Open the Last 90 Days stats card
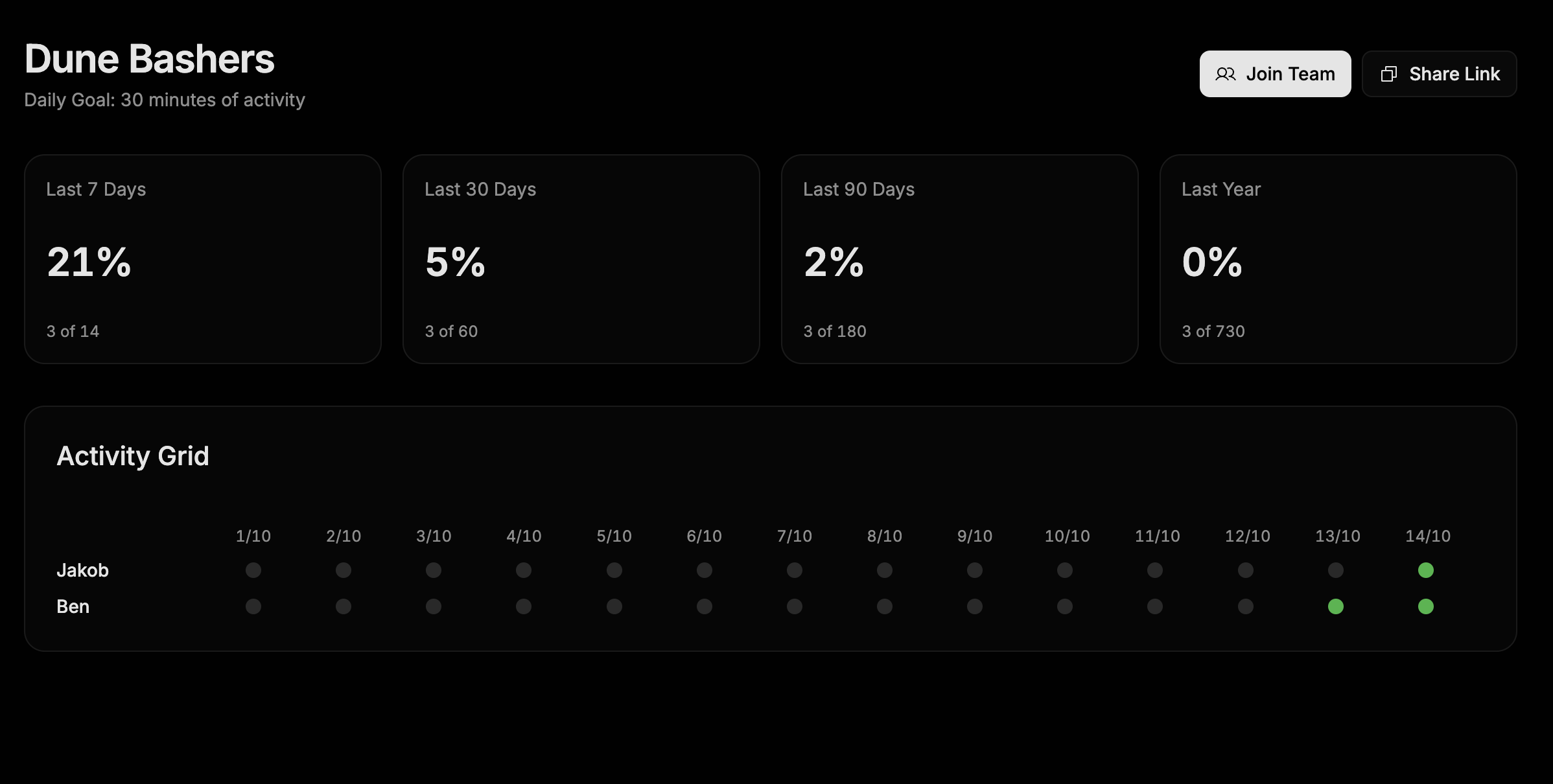Viewport: 1553px width, 784px height. pos(959,259)
